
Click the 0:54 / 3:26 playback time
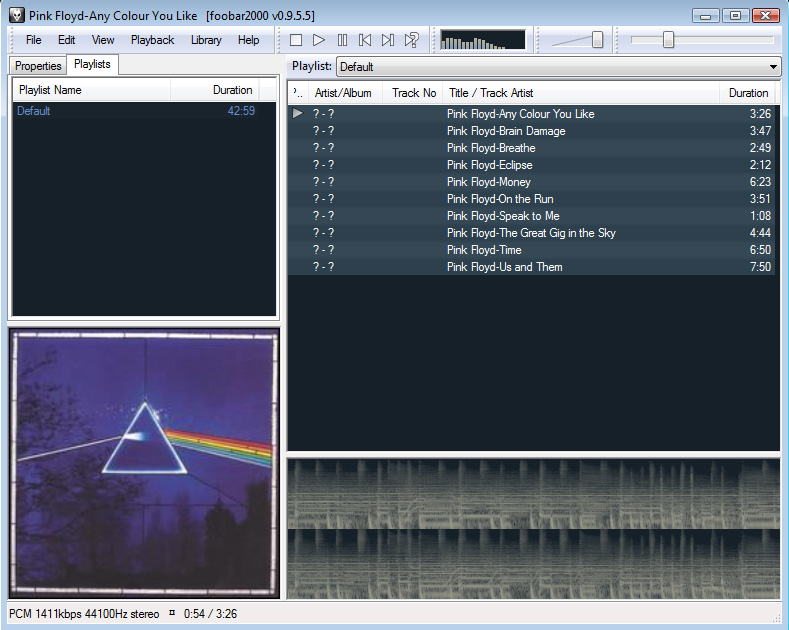pos(210,614)
